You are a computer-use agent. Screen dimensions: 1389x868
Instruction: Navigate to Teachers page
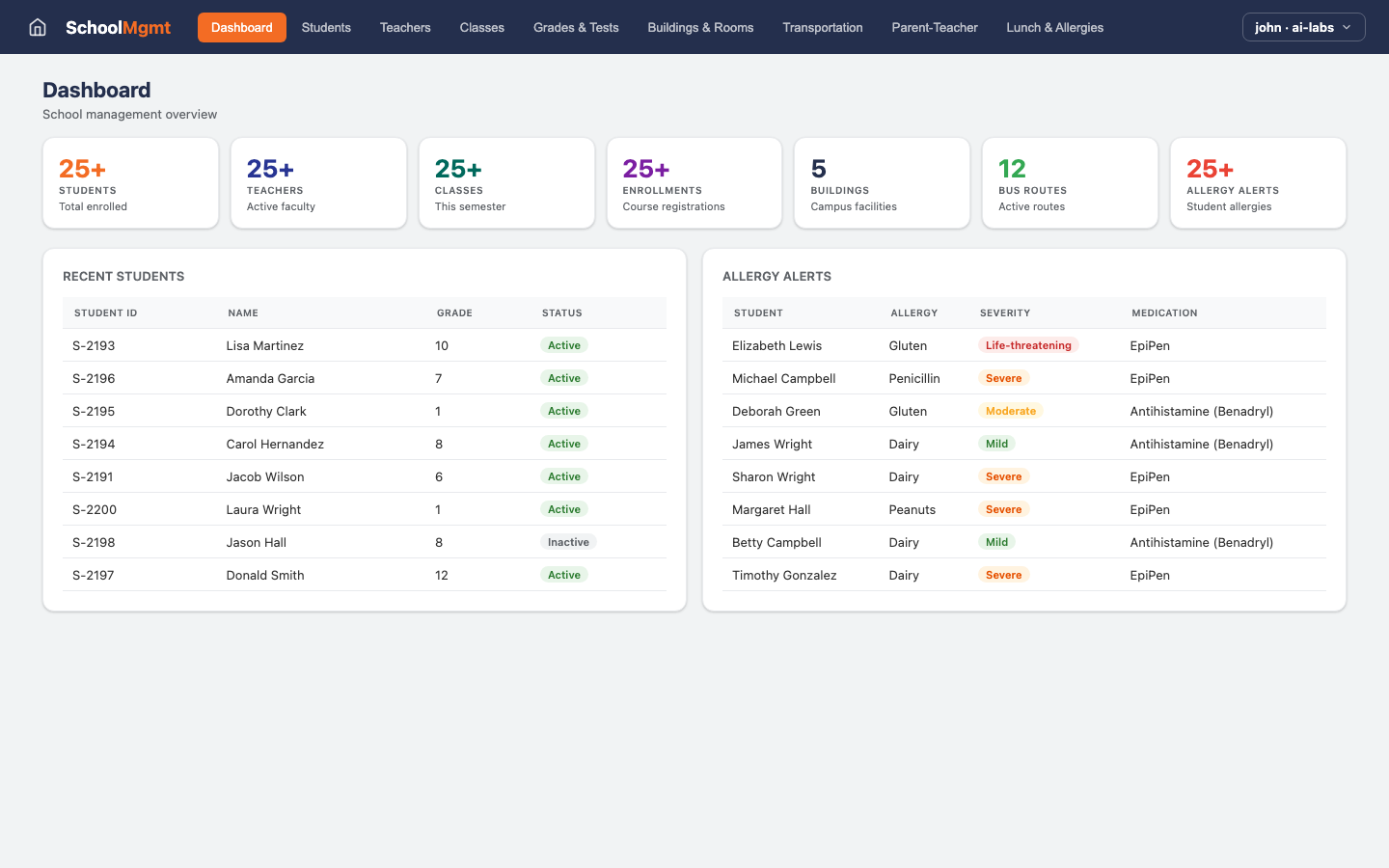404,27
